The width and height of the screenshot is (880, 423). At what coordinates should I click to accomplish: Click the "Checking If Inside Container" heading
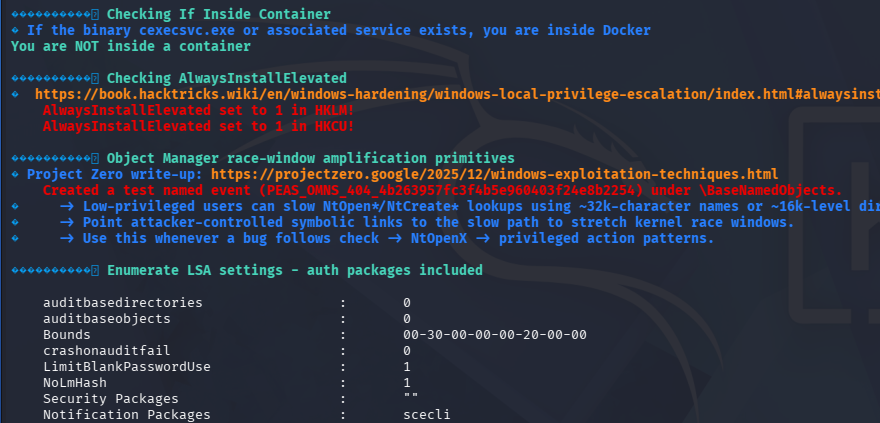[217, 15]
